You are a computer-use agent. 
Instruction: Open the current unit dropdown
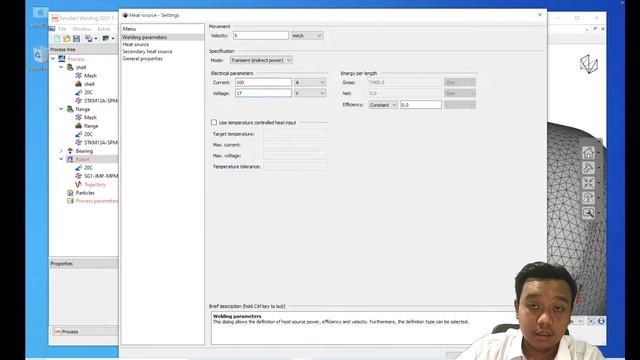coord(310,82)
